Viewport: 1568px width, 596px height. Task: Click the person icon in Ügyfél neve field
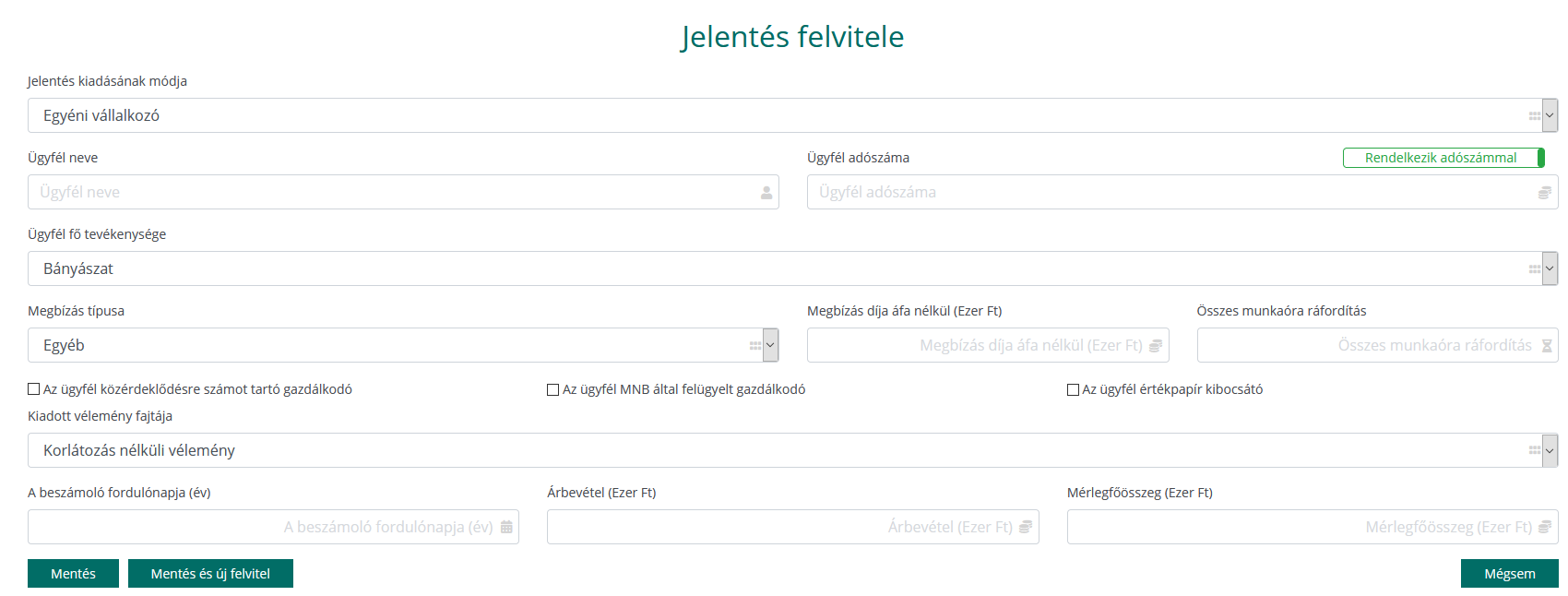(766, 193)
